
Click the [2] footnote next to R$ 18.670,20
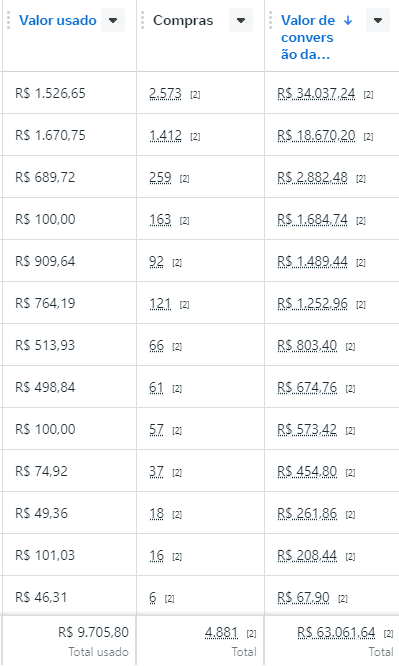pyautogui.click(x=368, y=136)
